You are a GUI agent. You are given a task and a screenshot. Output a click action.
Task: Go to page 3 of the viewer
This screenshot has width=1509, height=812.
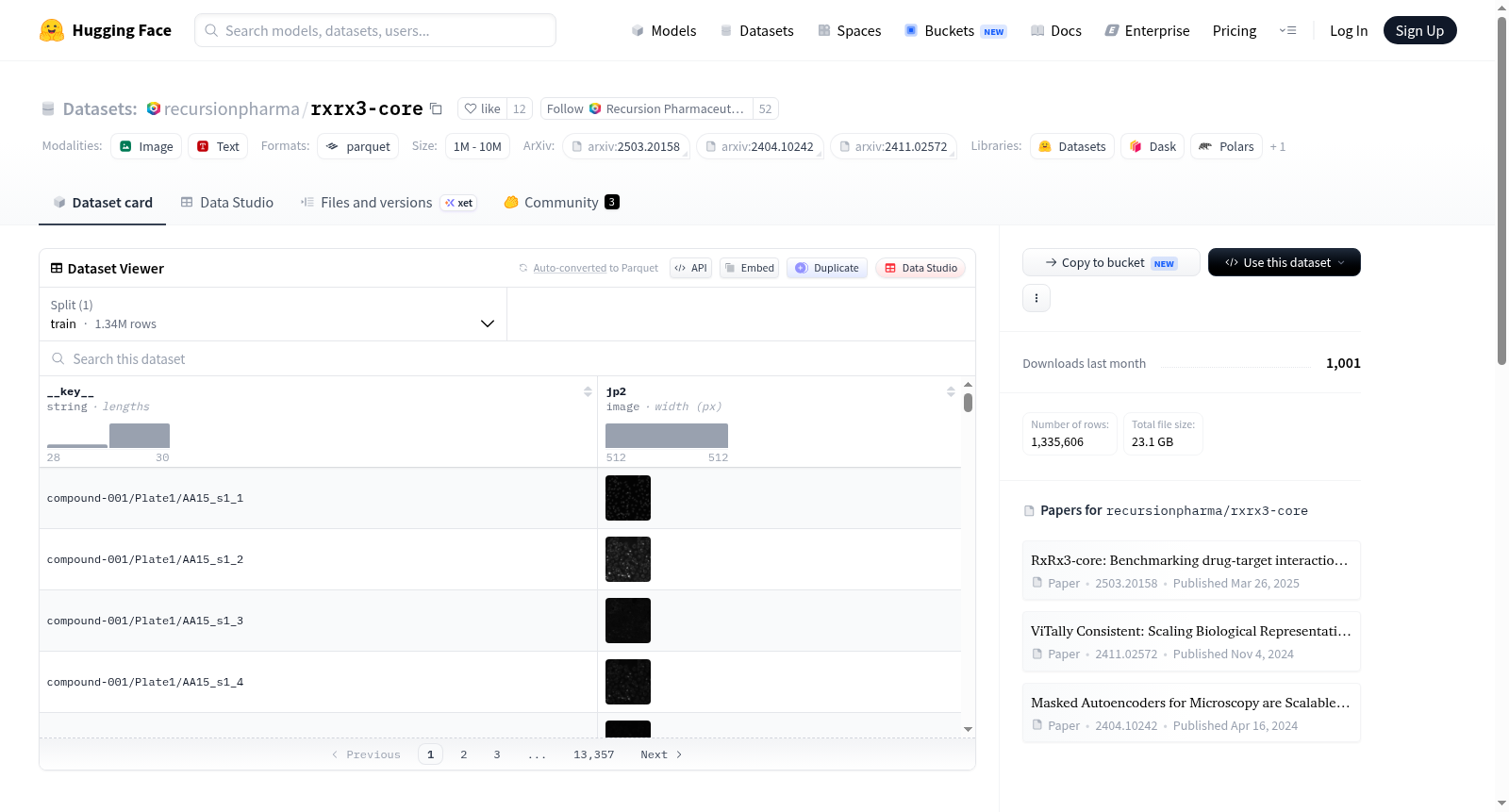point(496,754)
